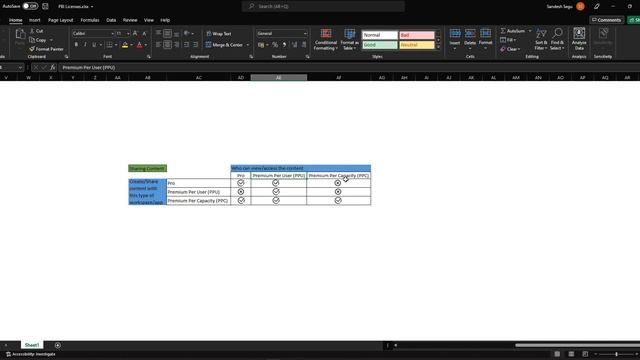
Task: Open Find & Select magnifier
Action: (x=557, y=40)
